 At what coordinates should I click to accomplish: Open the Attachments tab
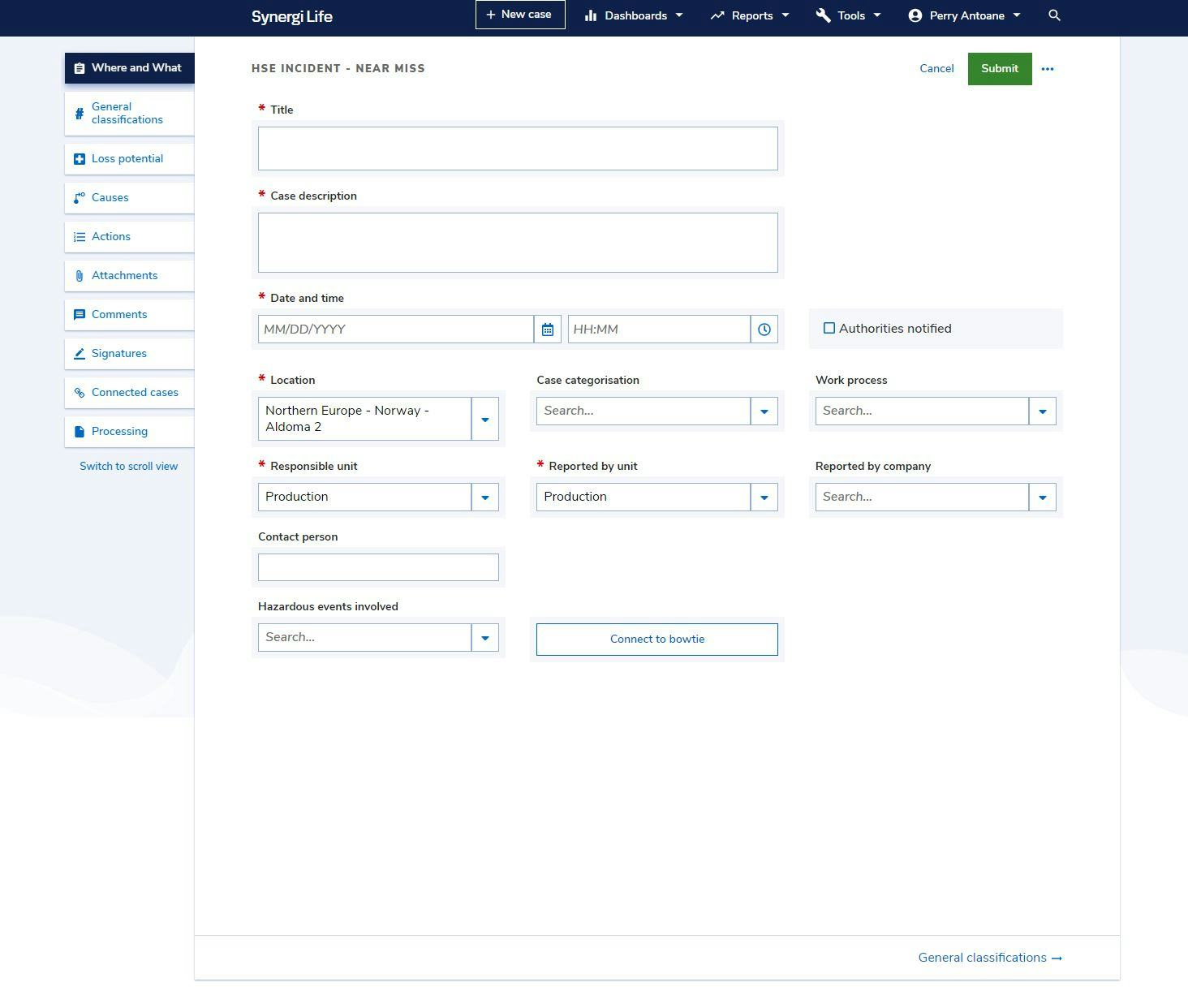click(x=130, y=276)
